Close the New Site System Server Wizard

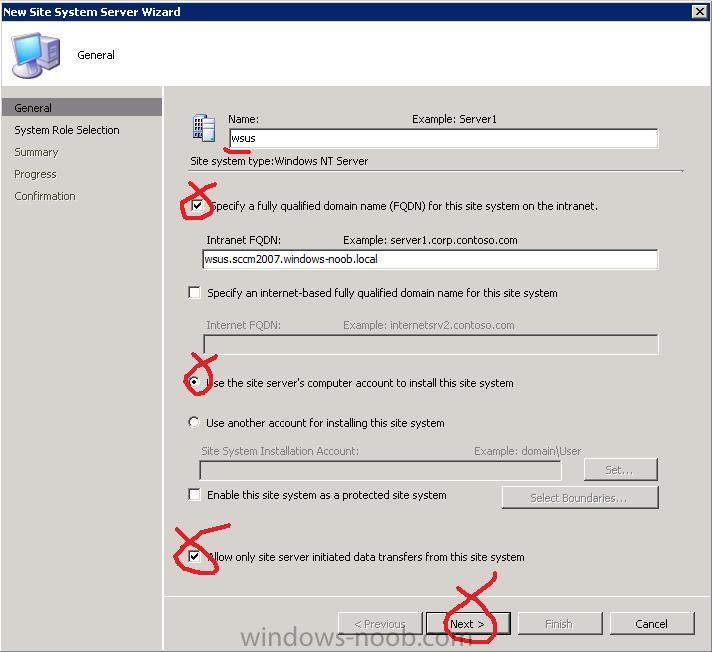point(700,12)
